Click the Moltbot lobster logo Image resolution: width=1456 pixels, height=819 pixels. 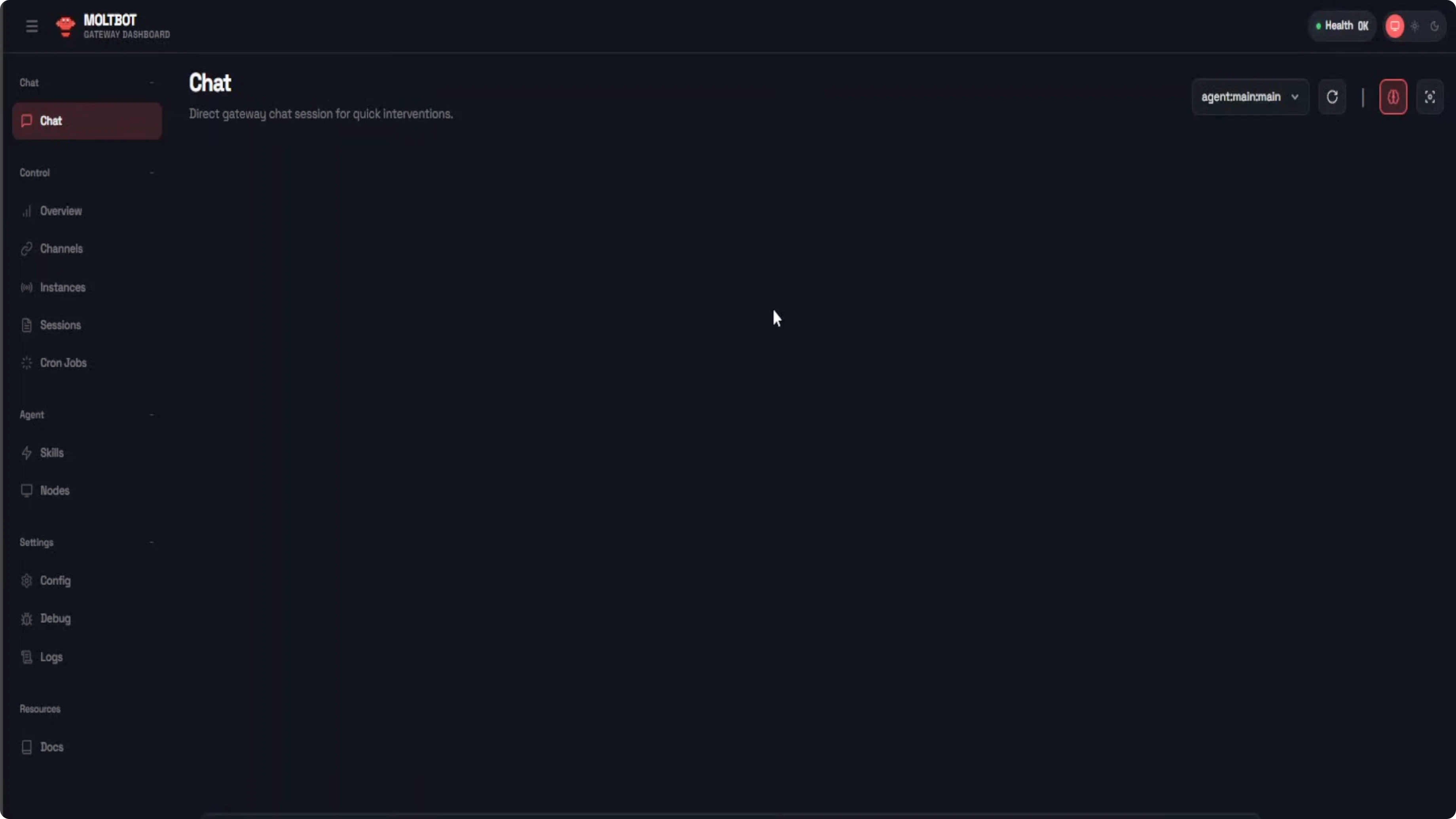tap(66, 26)
